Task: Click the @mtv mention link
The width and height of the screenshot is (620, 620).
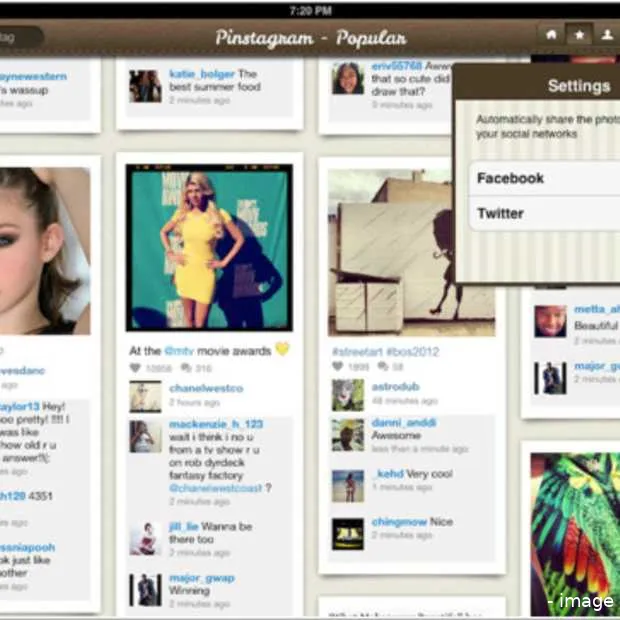Action: (x=179, y=351)
